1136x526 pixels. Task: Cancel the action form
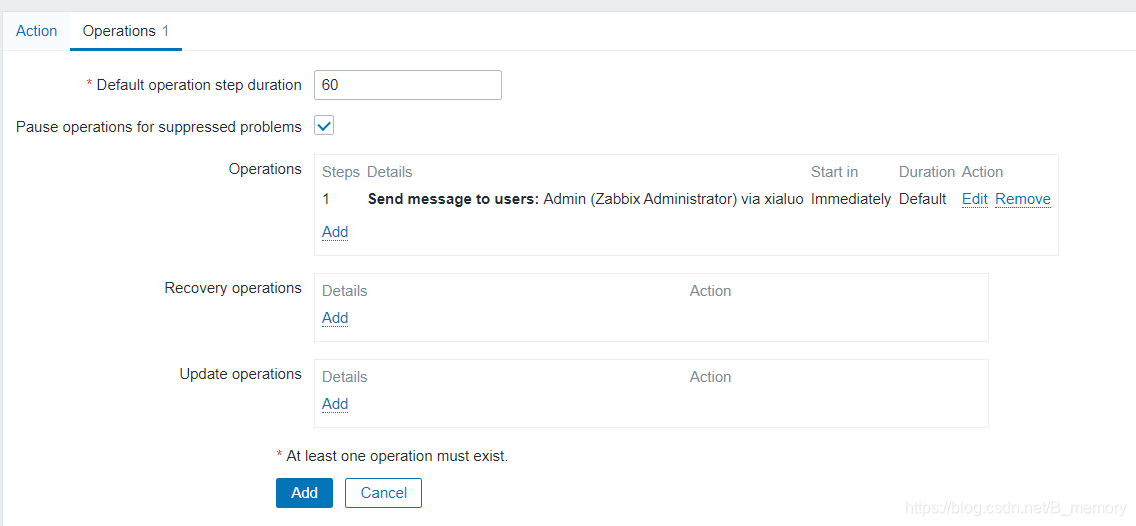(x=383, y=493)
